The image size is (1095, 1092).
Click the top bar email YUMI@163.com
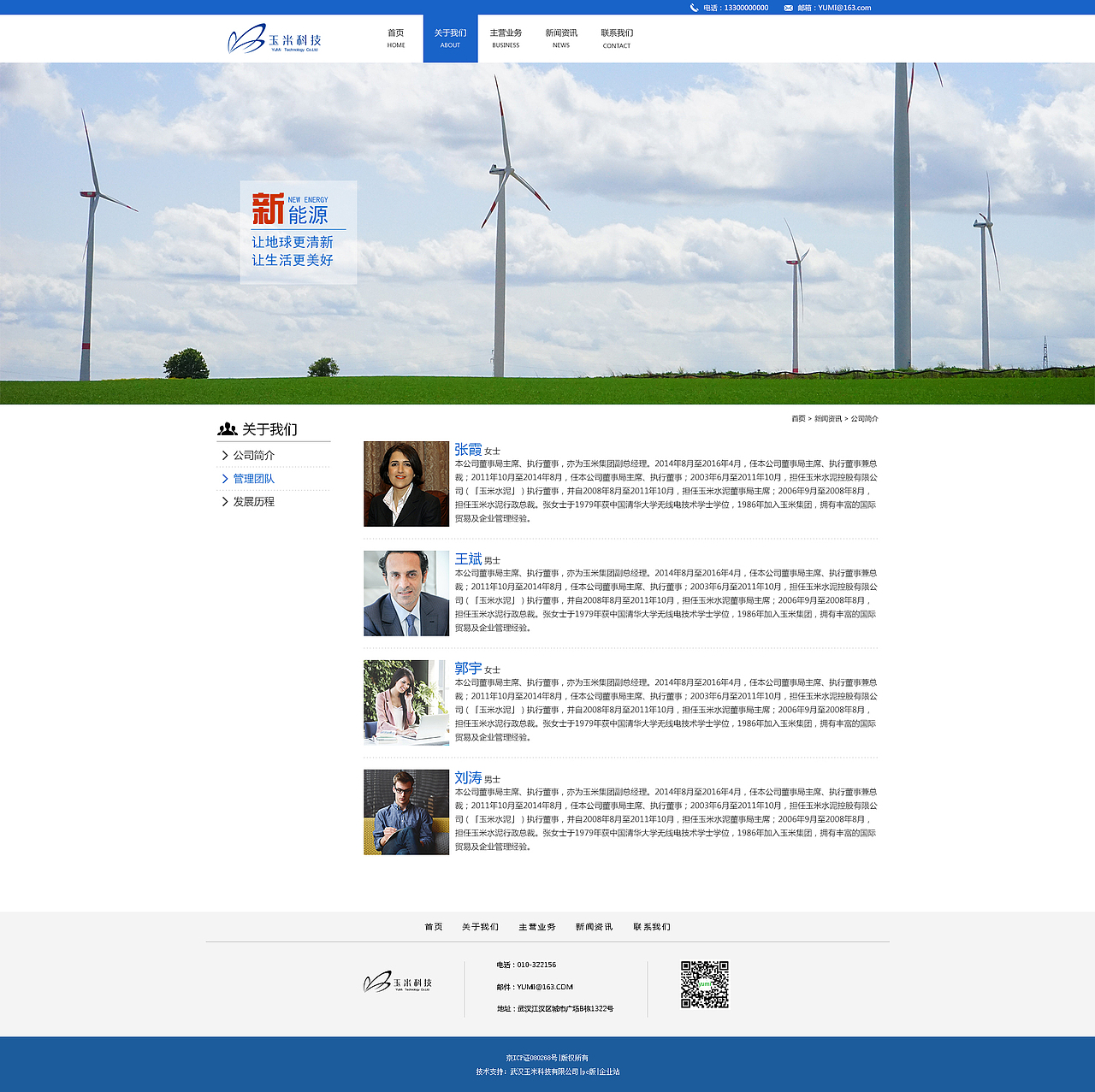click(x=844, y=8)
